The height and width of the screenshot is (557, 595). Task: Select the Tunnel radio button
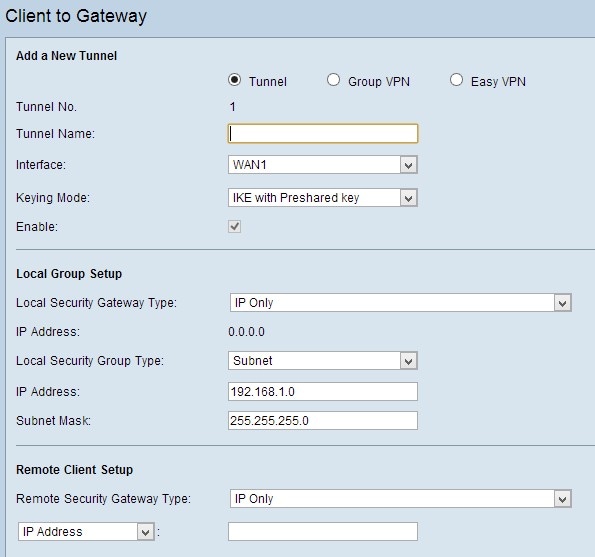(x=235, y=80)
